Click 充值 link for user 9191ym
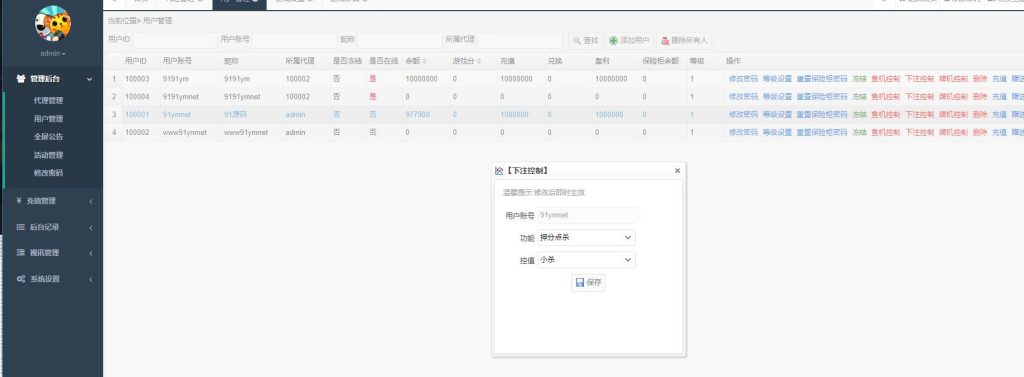This screenshot has height=377, width=1024. (999, 79)
